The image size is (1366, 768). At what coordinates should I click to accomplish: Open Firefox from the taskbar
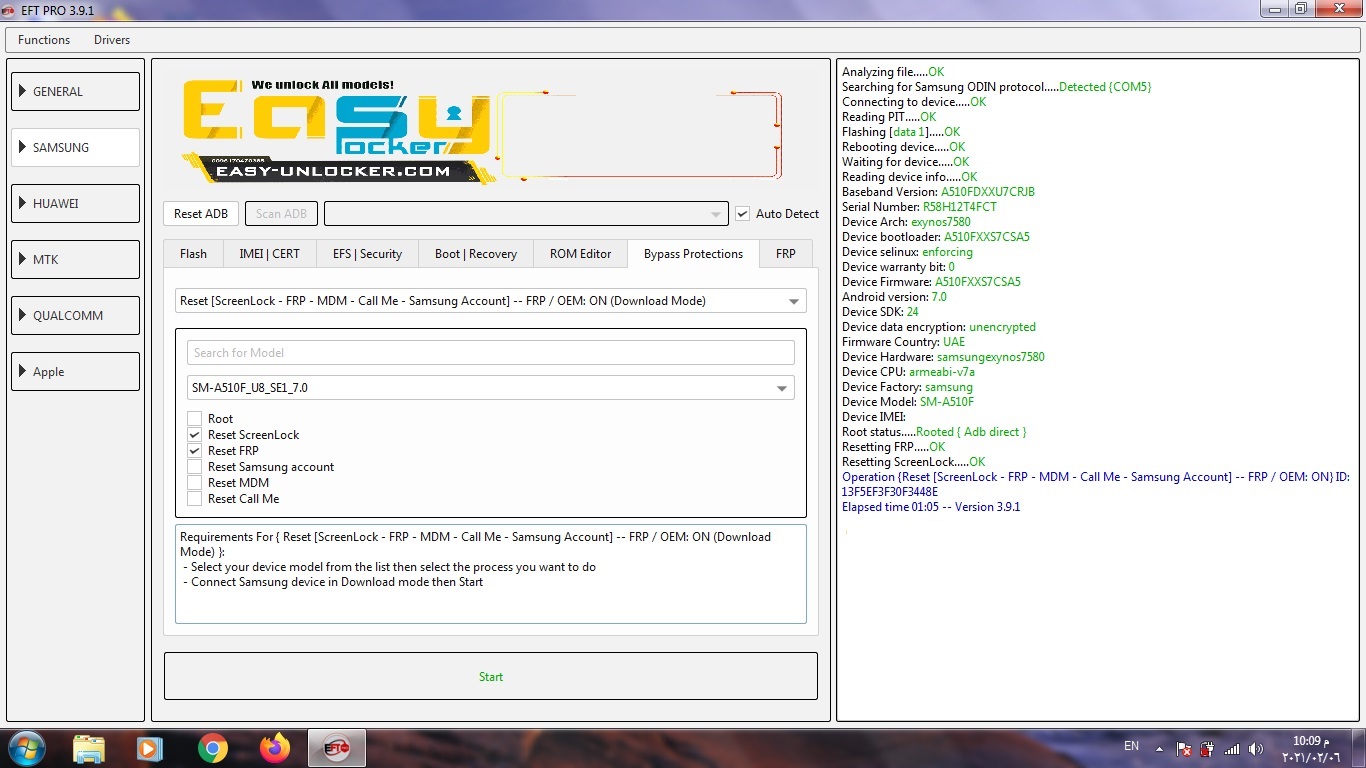274,748
